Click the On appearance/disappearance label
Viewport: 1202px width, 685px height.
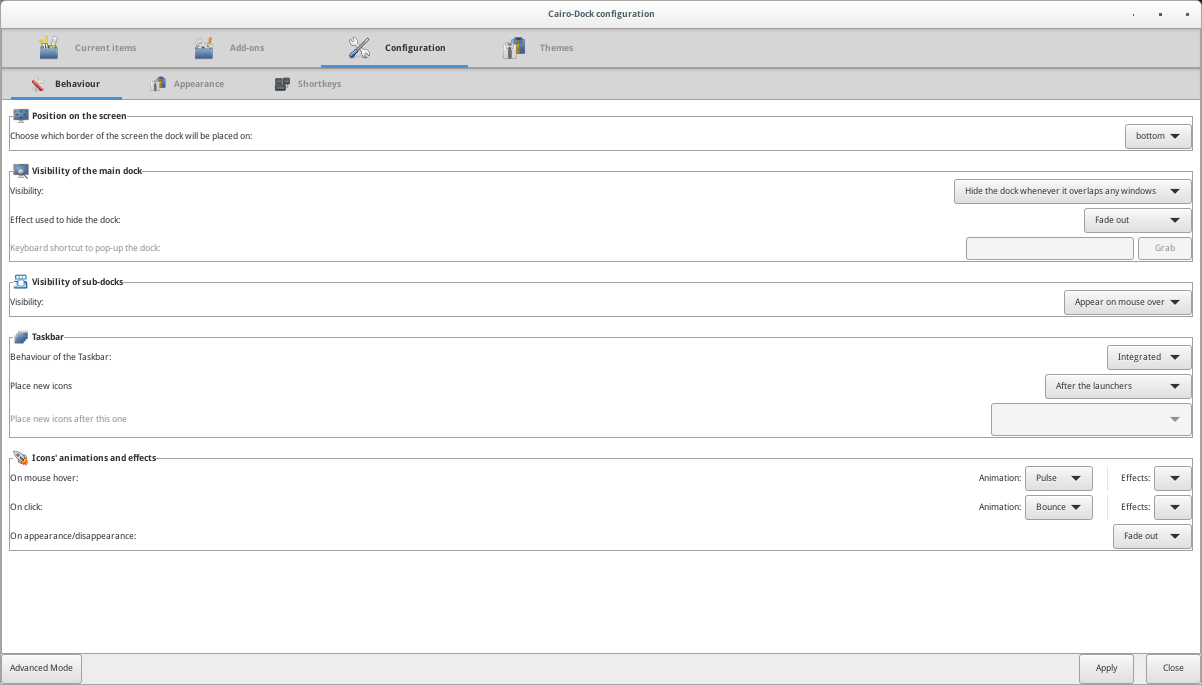point(73,537)
